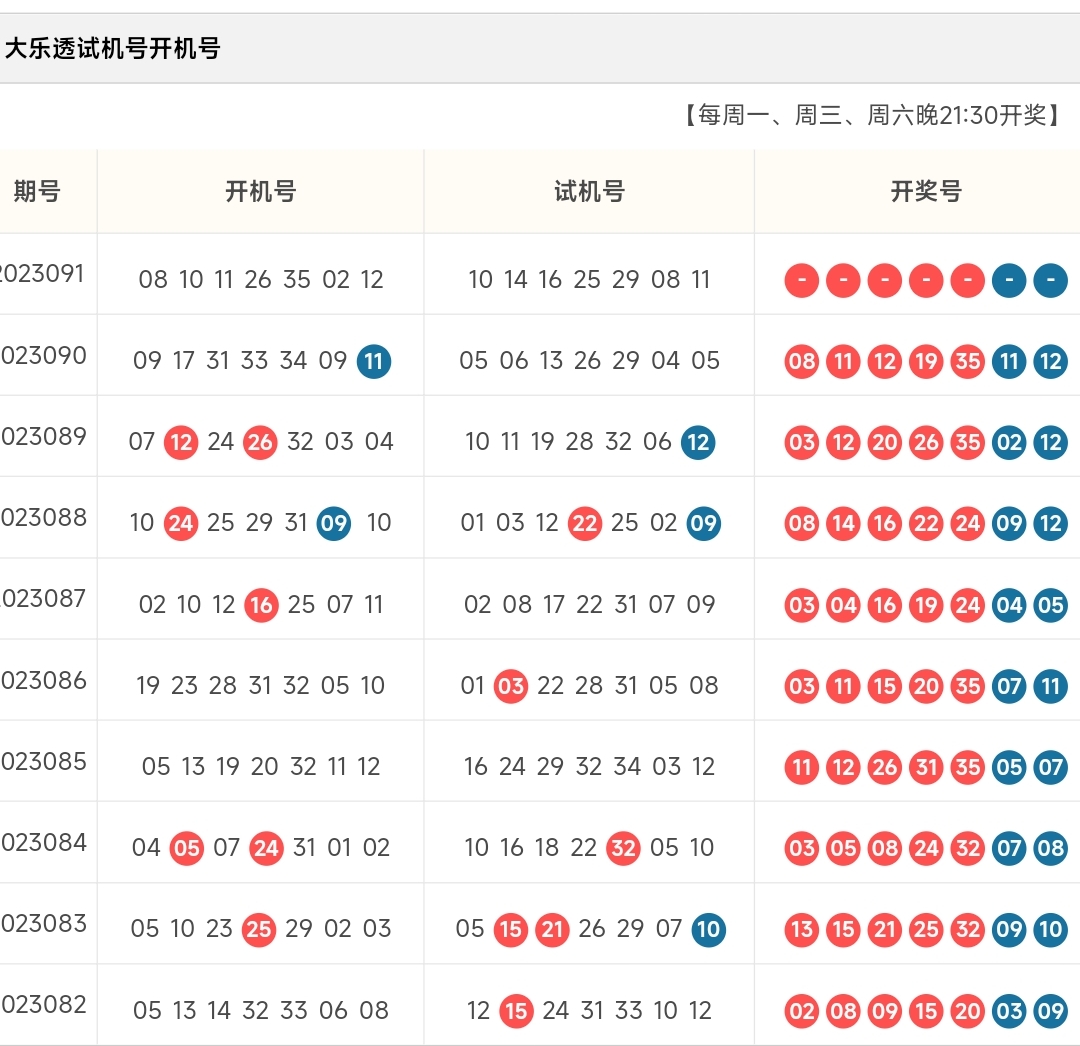1080x1046 pixels.
Task: Click red ball 15 in 2023083 试机号
Action: [x=511, y=930]
